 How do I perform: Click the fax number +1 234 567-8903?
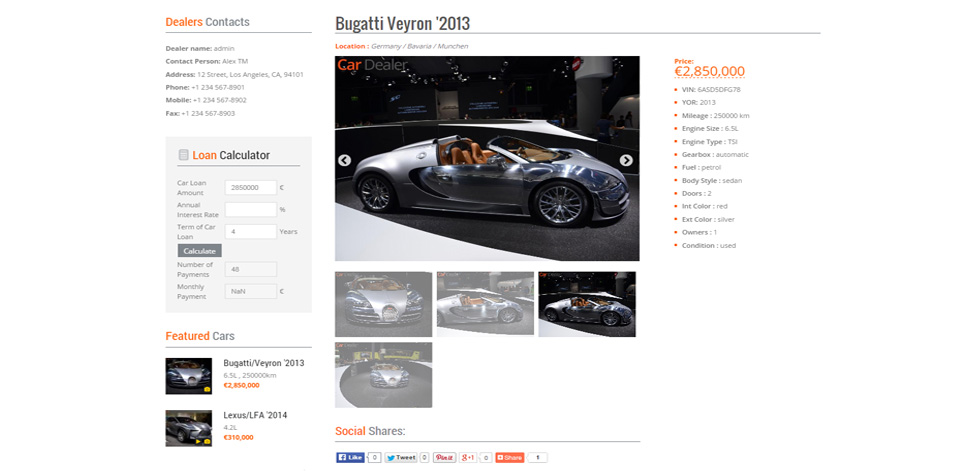(208, 114)
